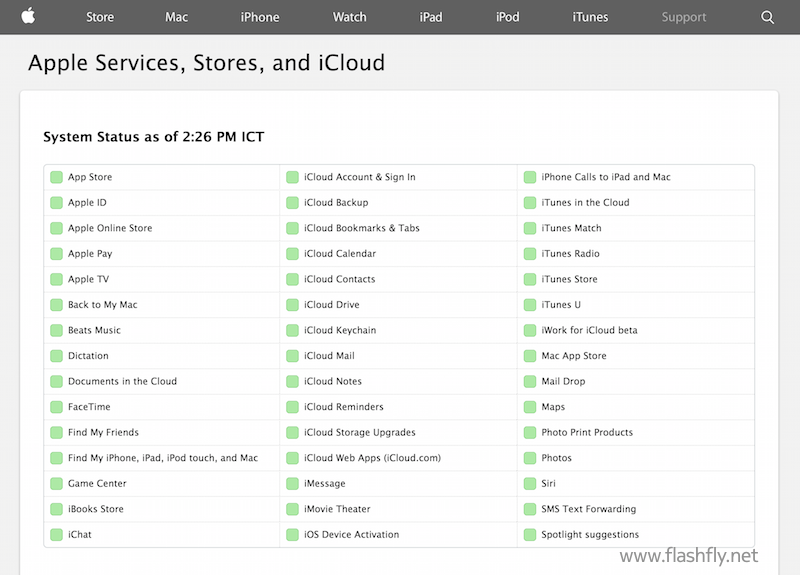Screen dimensions: 800x575
Task: Click green status icon for FaceTime
Action: pos(56,407)
